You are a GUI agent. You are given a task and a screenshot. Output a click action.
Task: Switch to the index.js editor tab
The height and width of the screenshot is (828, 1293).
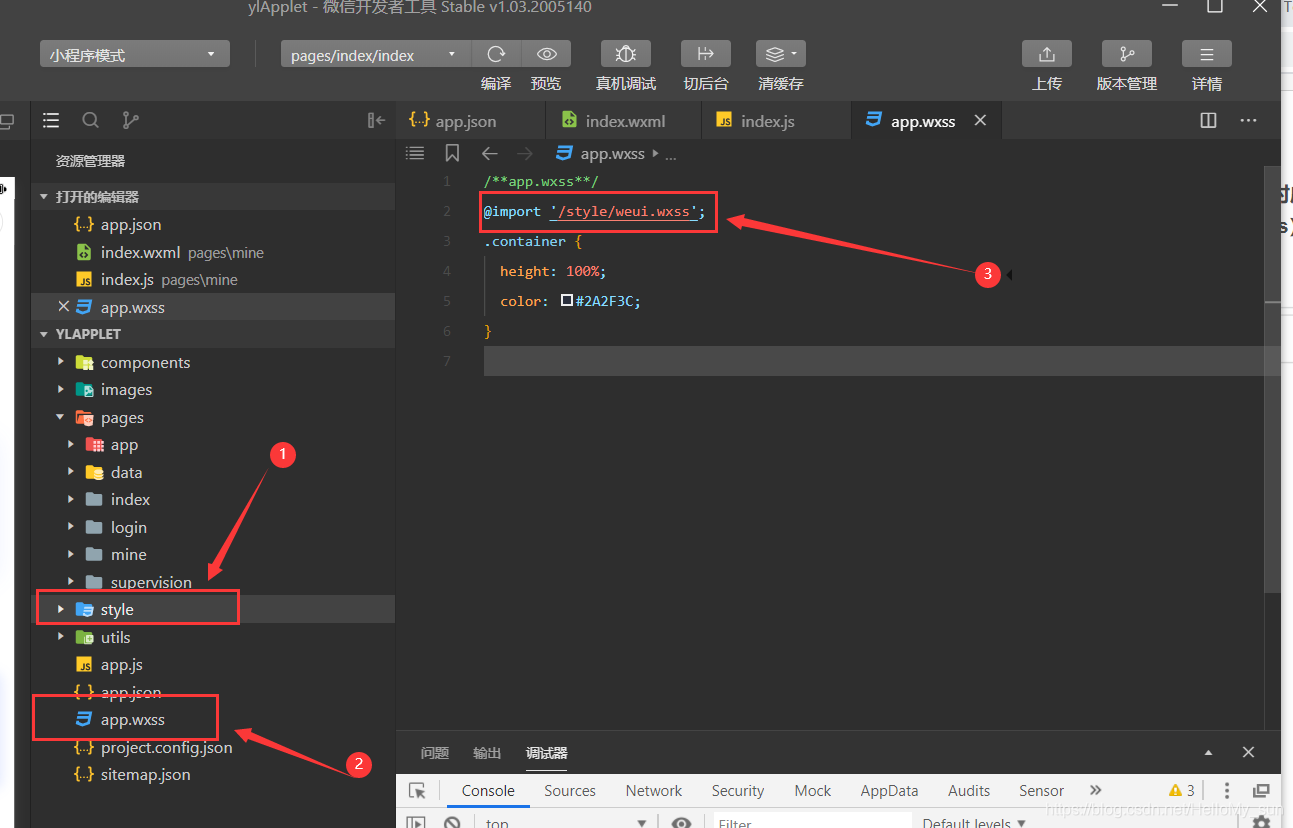click(776, 120)
